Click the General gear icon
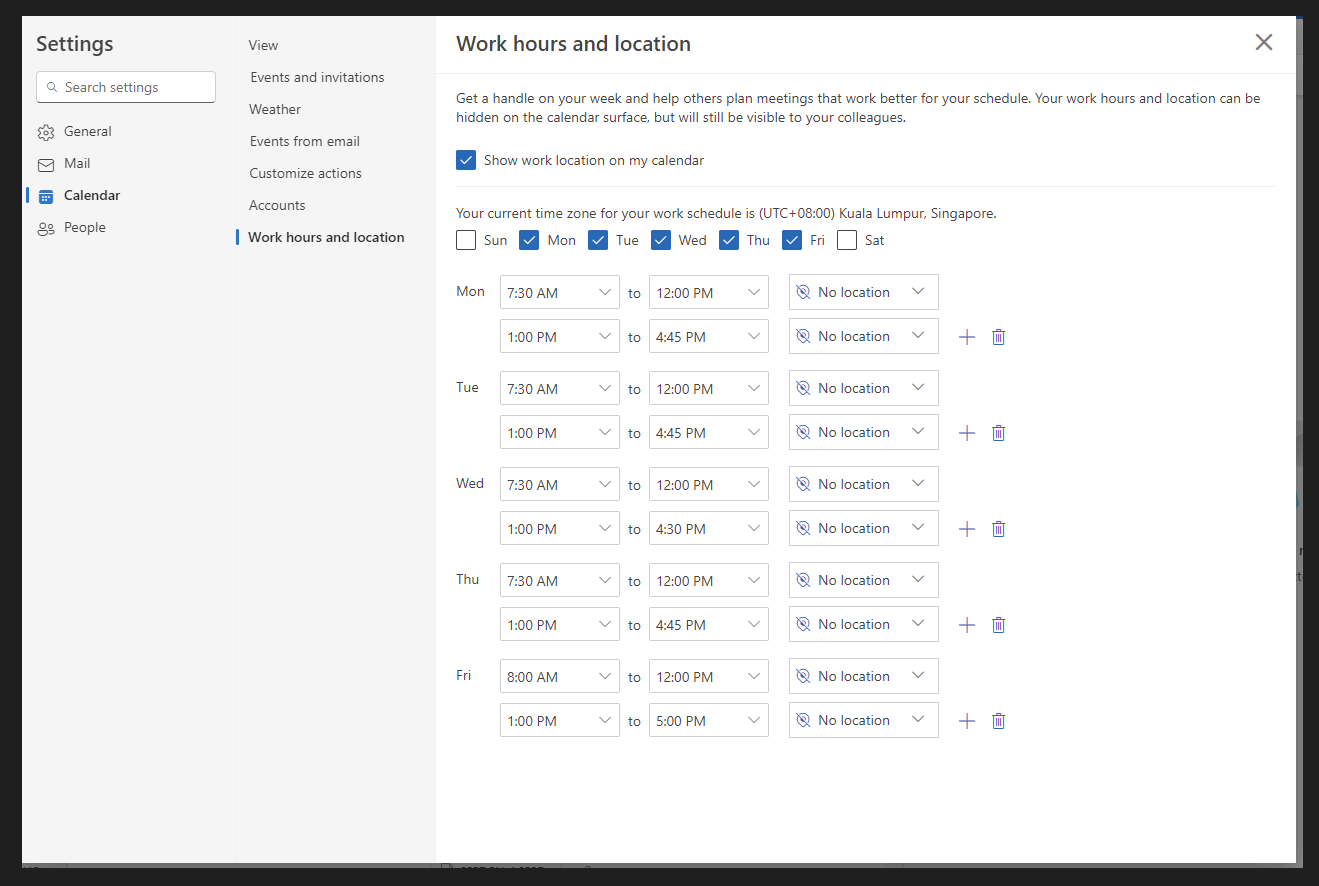Viewport: 1319px width, 886px height. [x=46, y=132]
